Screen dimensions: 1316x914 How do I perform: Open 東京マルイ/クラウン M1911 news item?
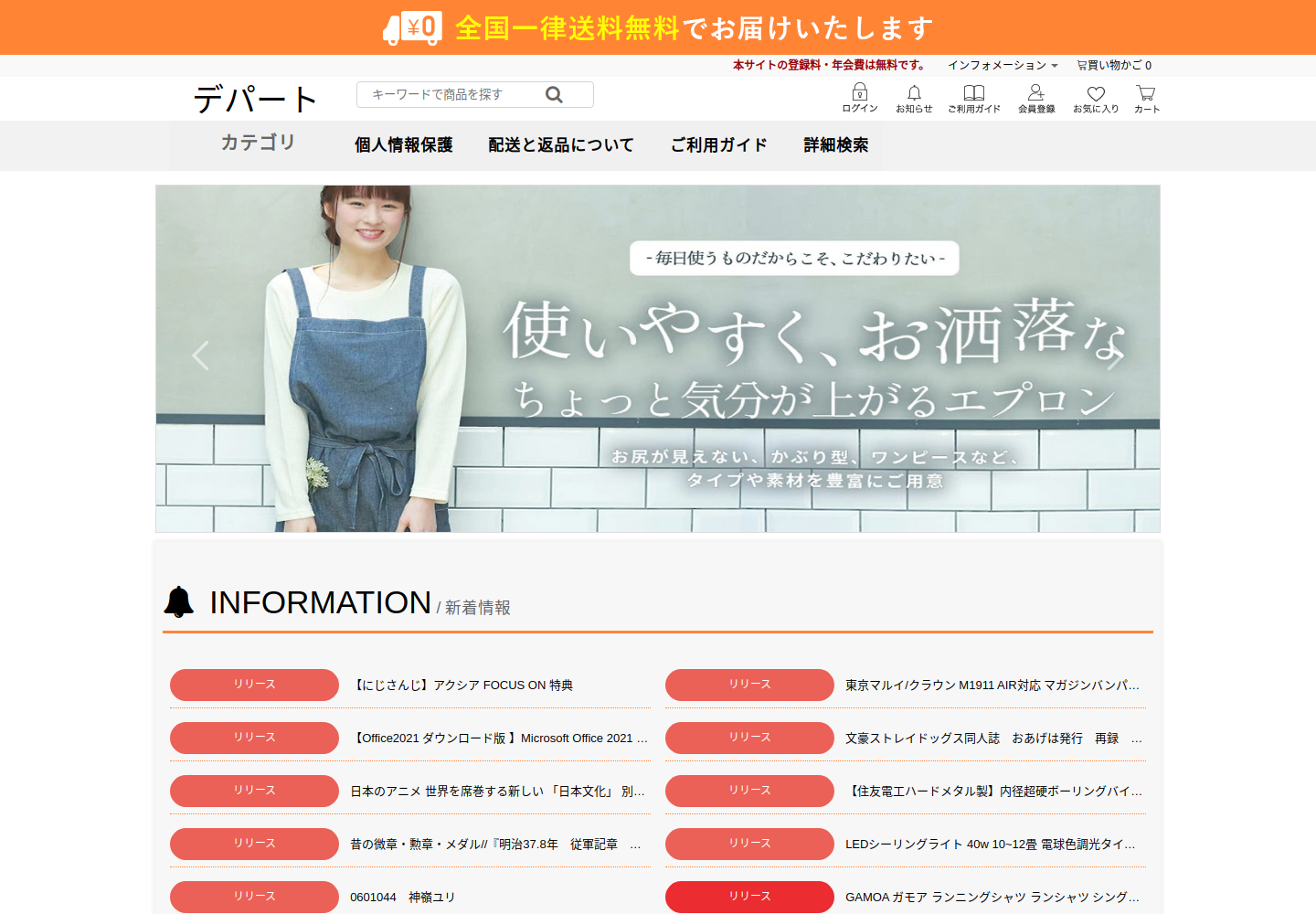tap(992, 685)
